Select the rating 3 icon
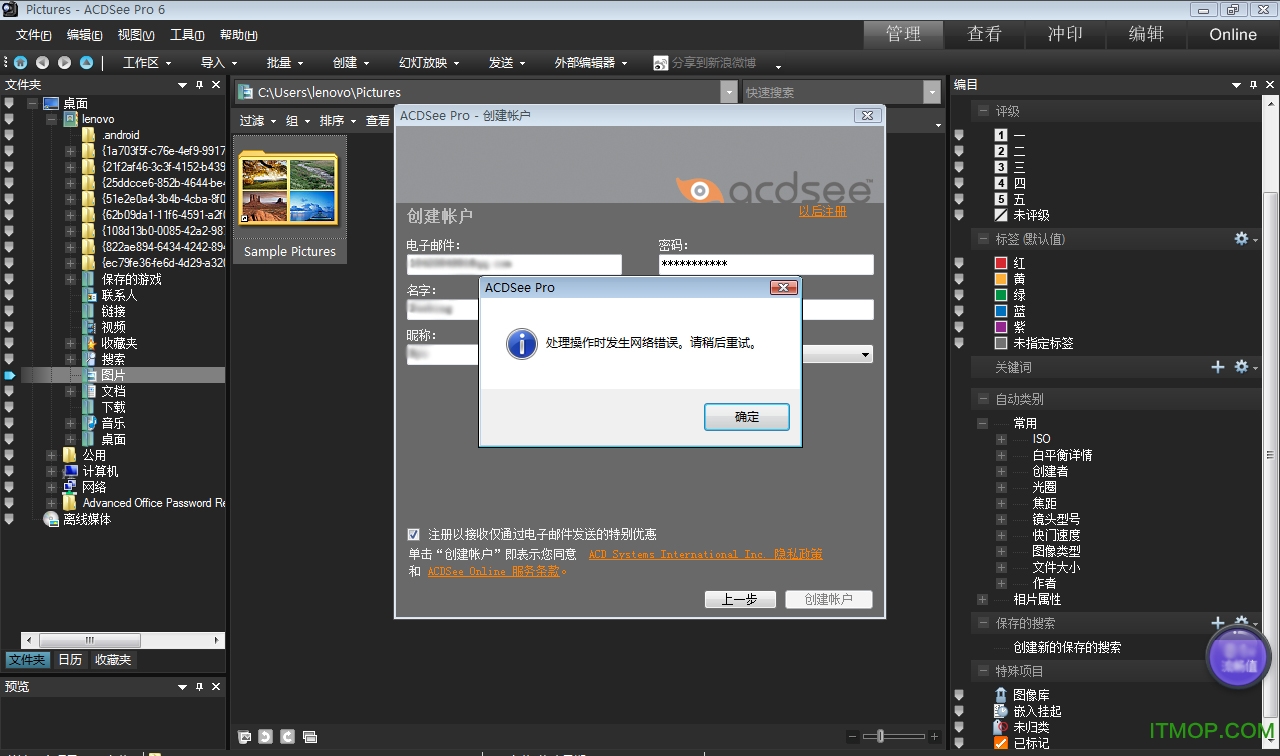The image size is (1280, 756). [1001, 167]
